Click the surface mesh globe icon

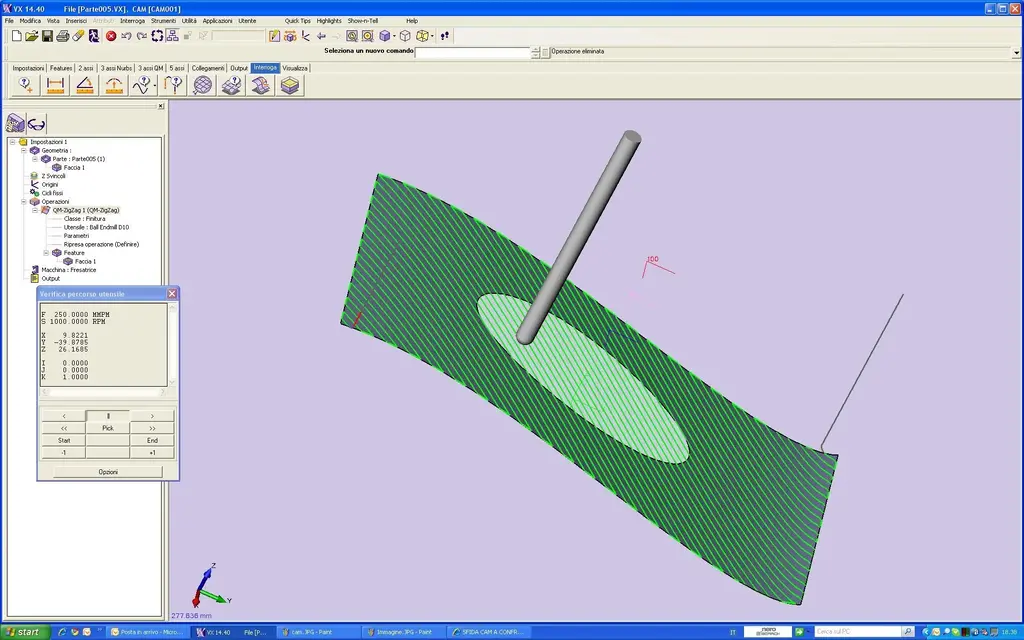coord(202,85)
